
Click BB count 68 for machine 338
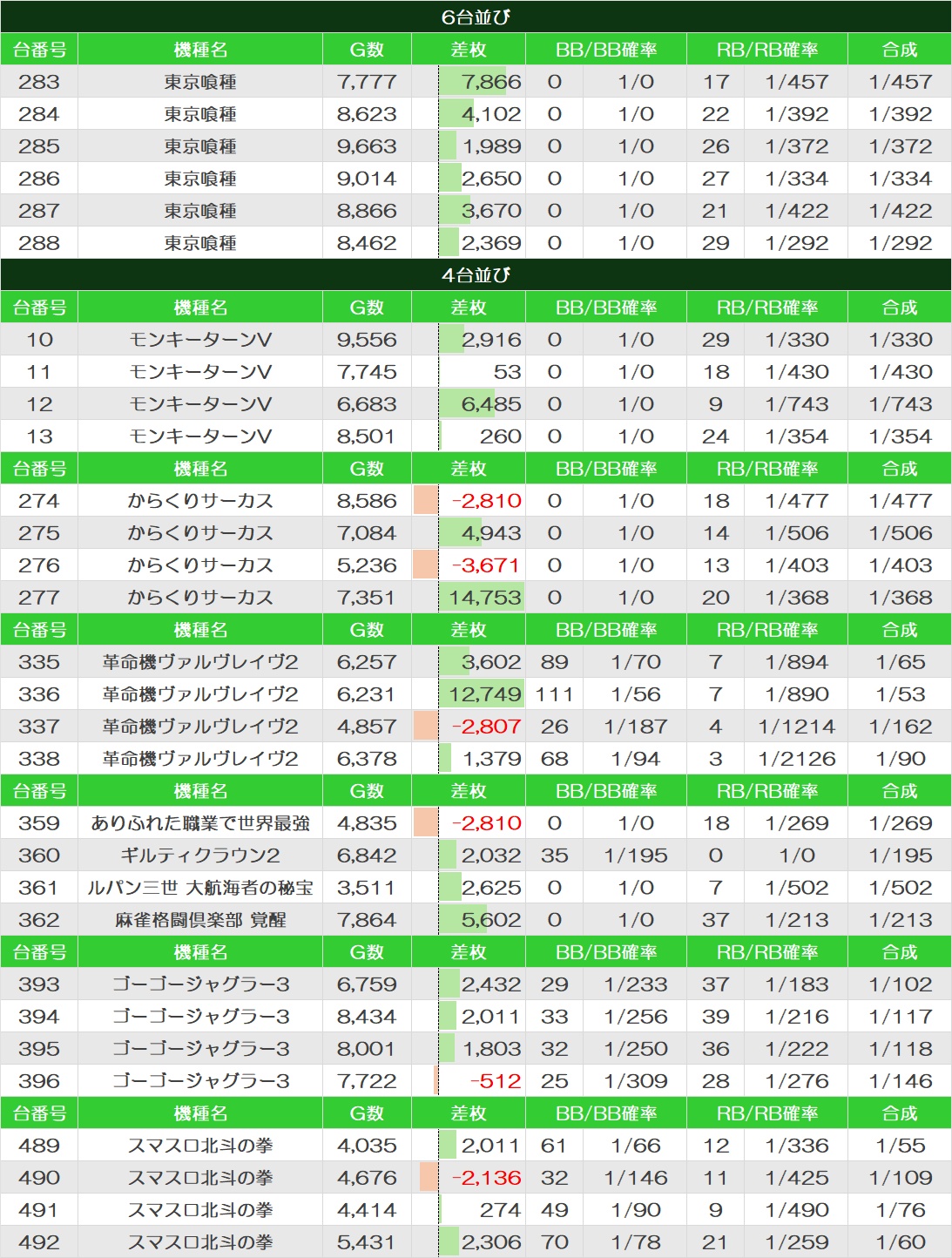(554, 759)
